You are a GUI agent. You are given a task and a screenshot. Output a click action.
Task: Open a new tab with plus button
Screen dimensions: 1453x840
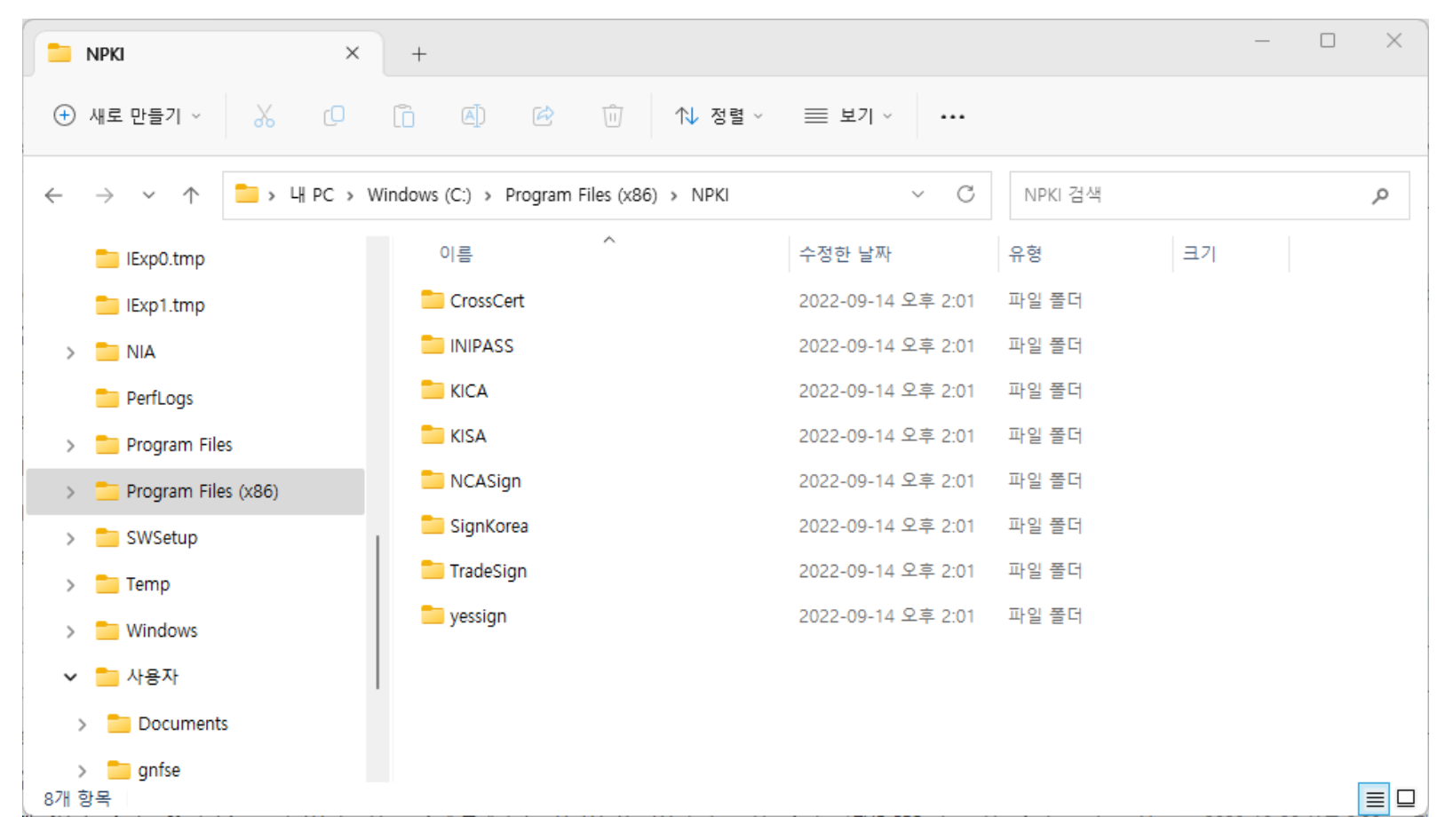[419, 54]
